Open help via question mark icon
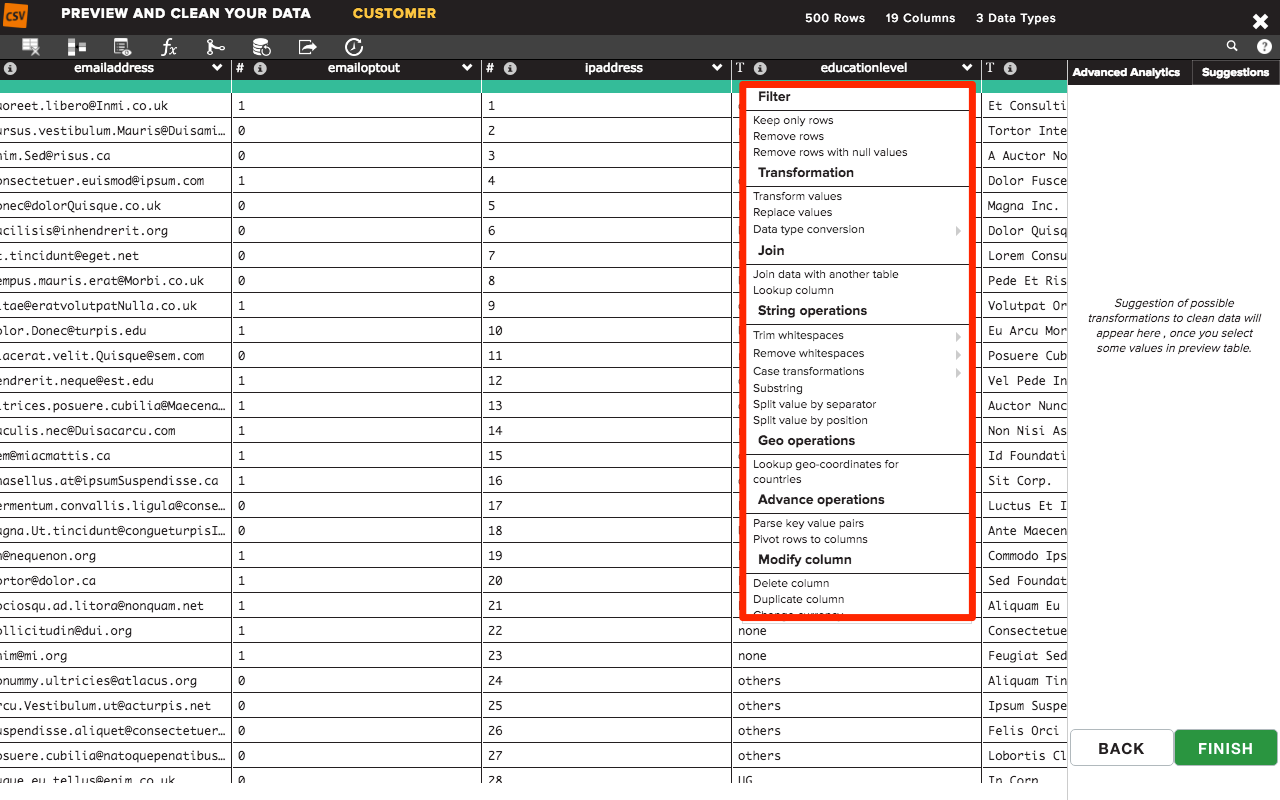The height and width of the screenshot is (800, 1280). [1264, 46]
